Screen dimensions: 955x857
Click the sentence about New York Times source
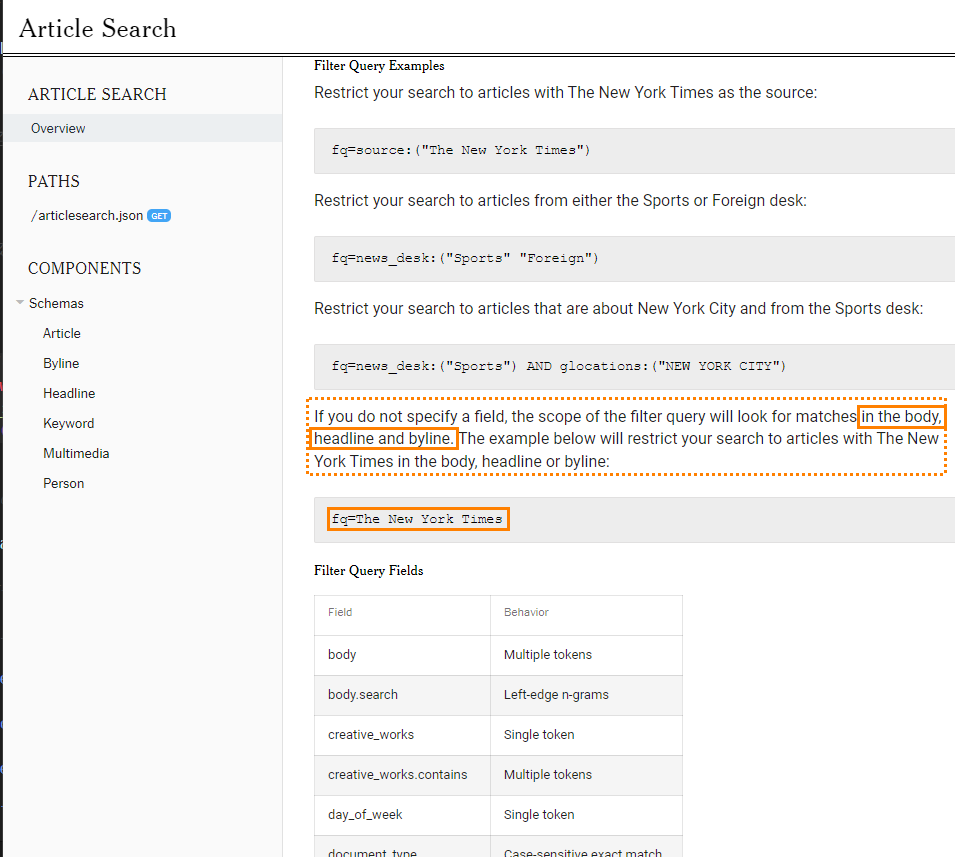[x=566, y=93]
